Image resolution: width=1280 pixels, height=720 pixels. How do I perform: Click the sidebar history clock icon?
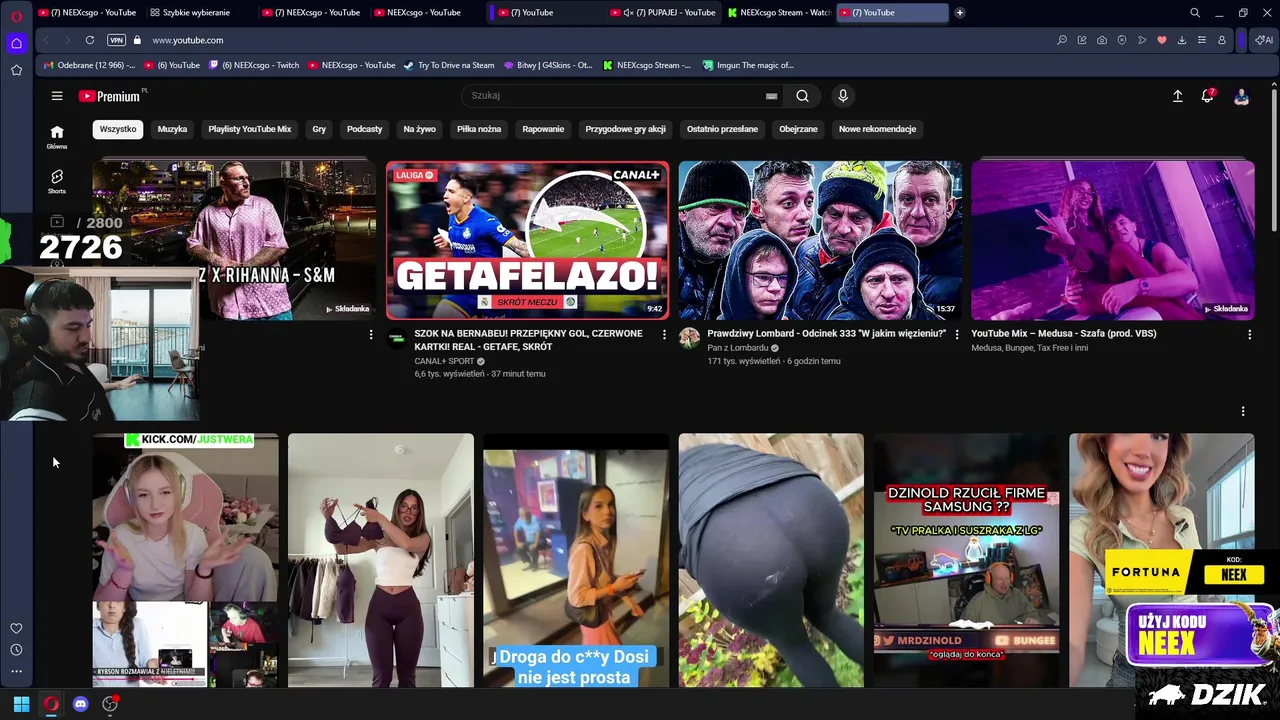tap(16, 650)
